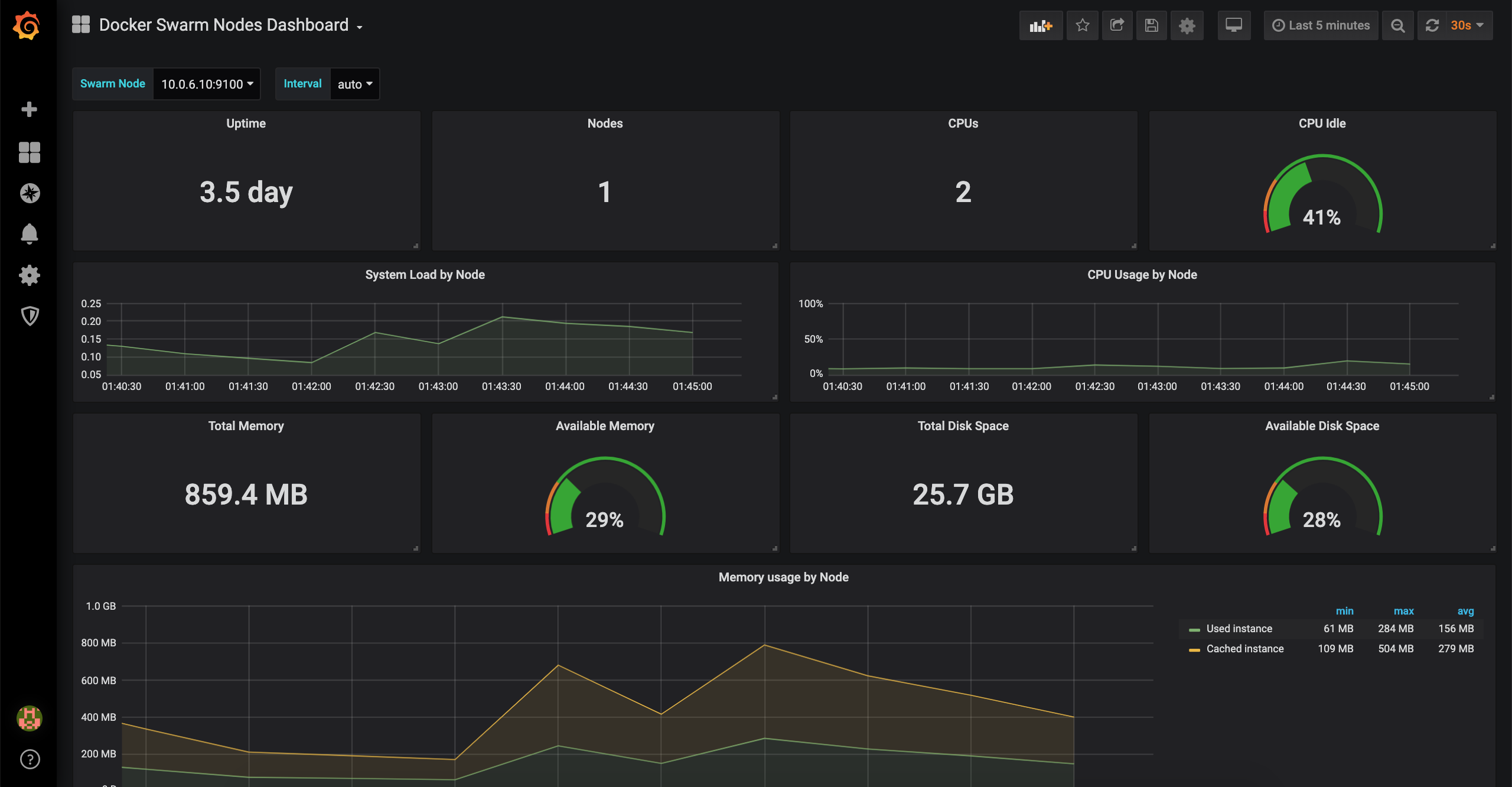
Task: Sort legend by min column
Action: tap(1344, 611)
